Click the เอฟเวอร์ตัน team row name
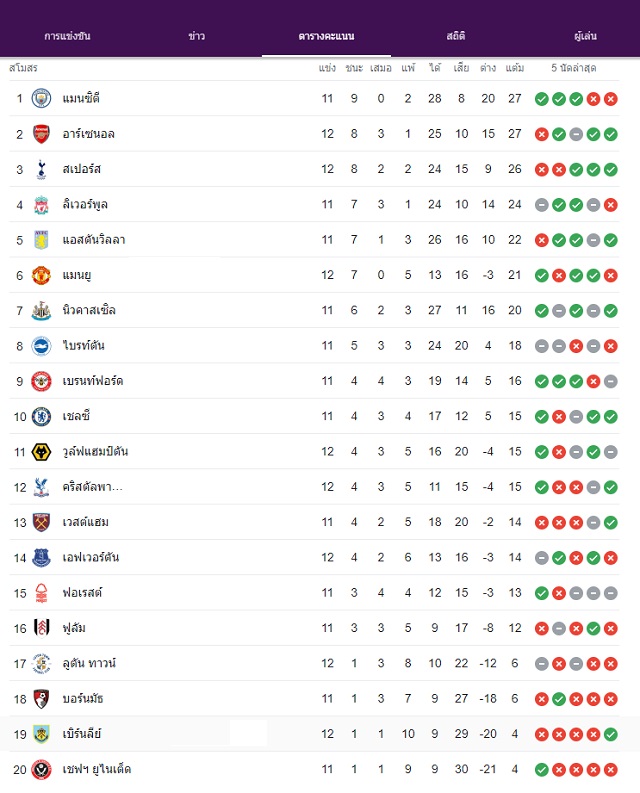Viewport: 640px width, 793px height. click(x=91, y=557)
